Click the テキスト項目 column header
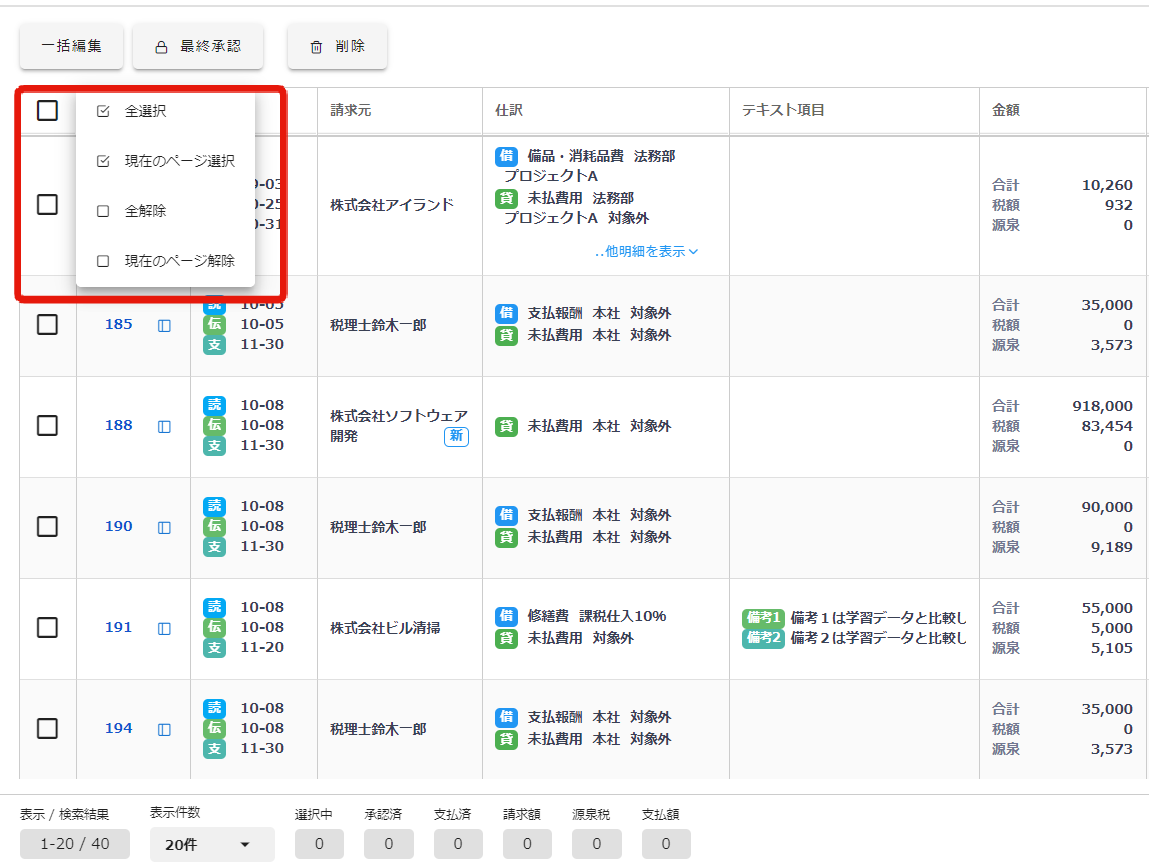1149x864 pixels. point(783,111)
